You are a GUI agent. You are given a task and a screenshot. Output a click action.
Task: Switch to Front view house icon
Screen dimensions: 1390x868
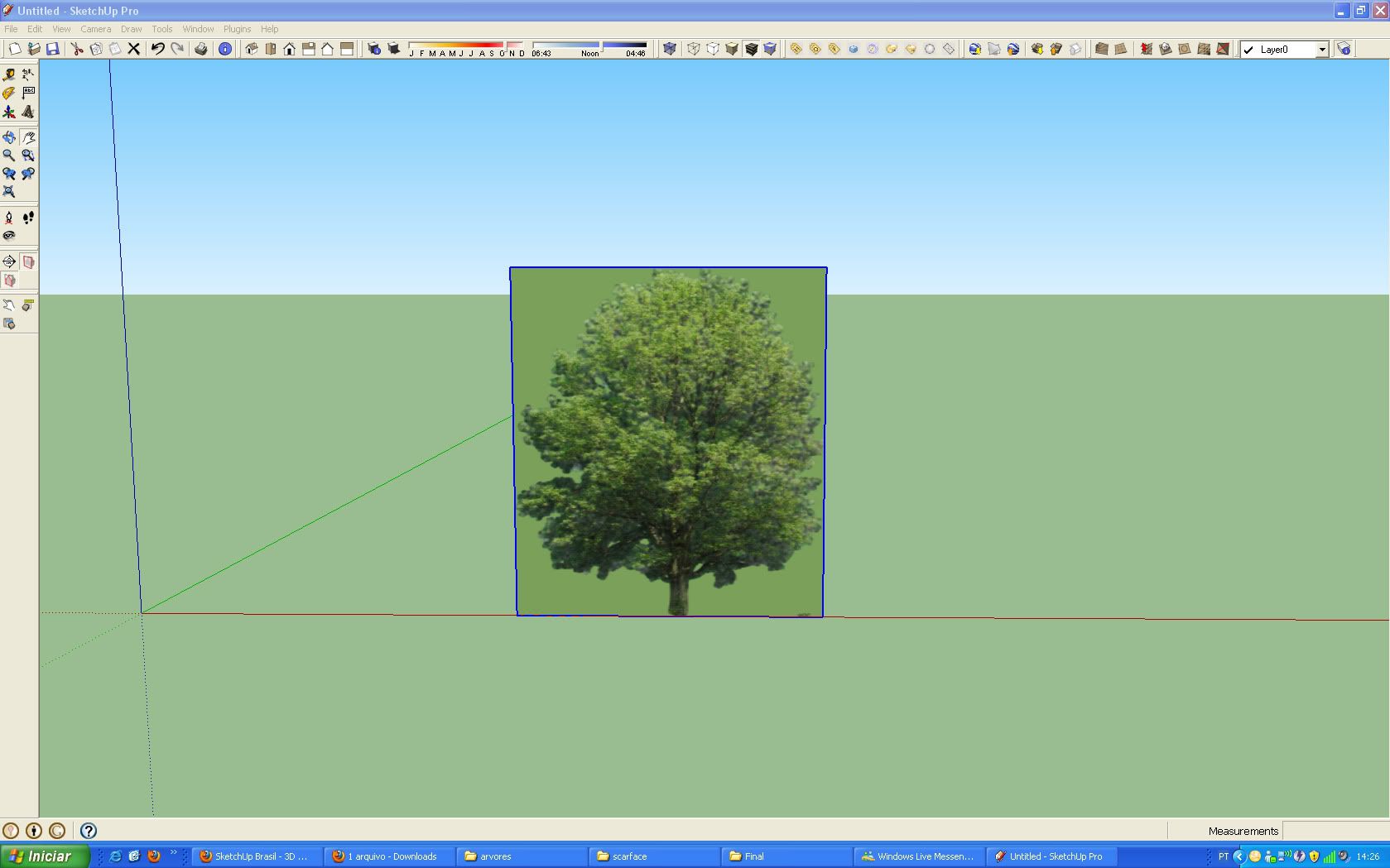[x=290, y=49]
